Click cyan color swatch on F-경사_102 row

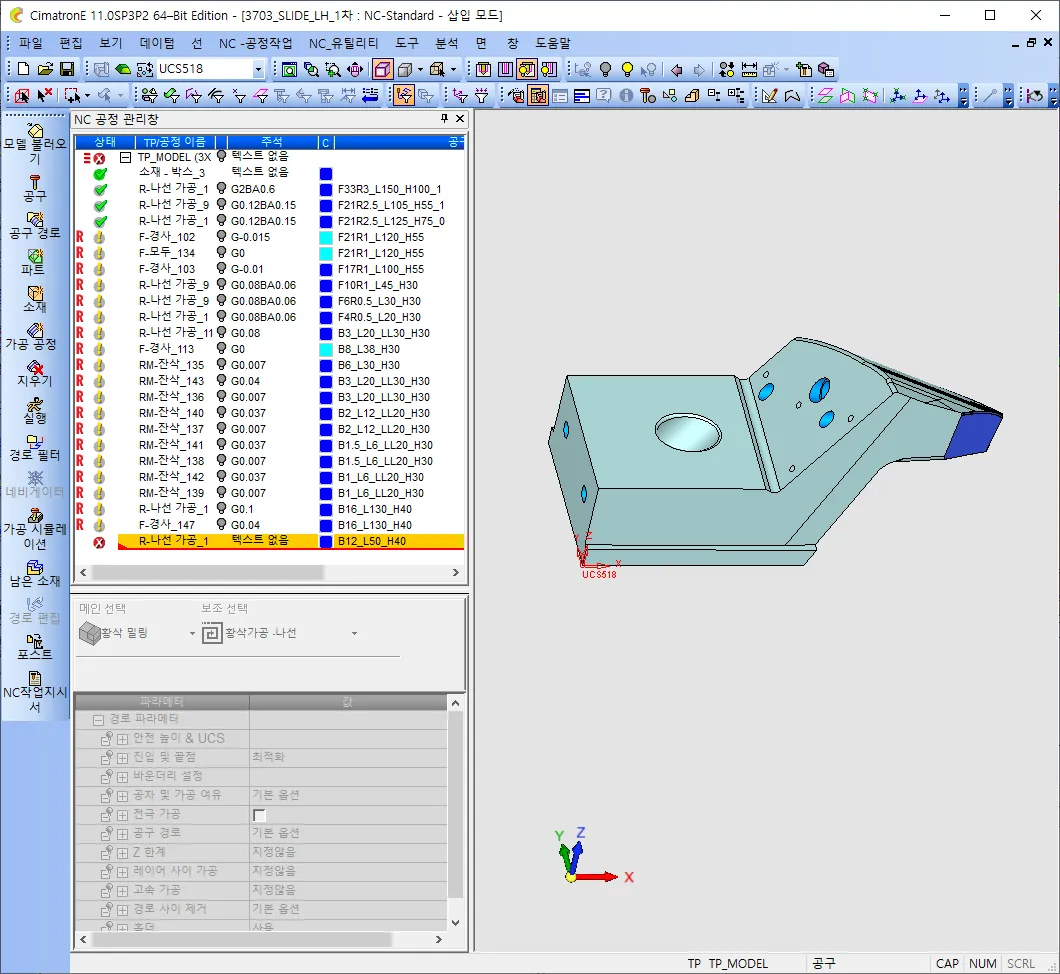coord(326,237)
